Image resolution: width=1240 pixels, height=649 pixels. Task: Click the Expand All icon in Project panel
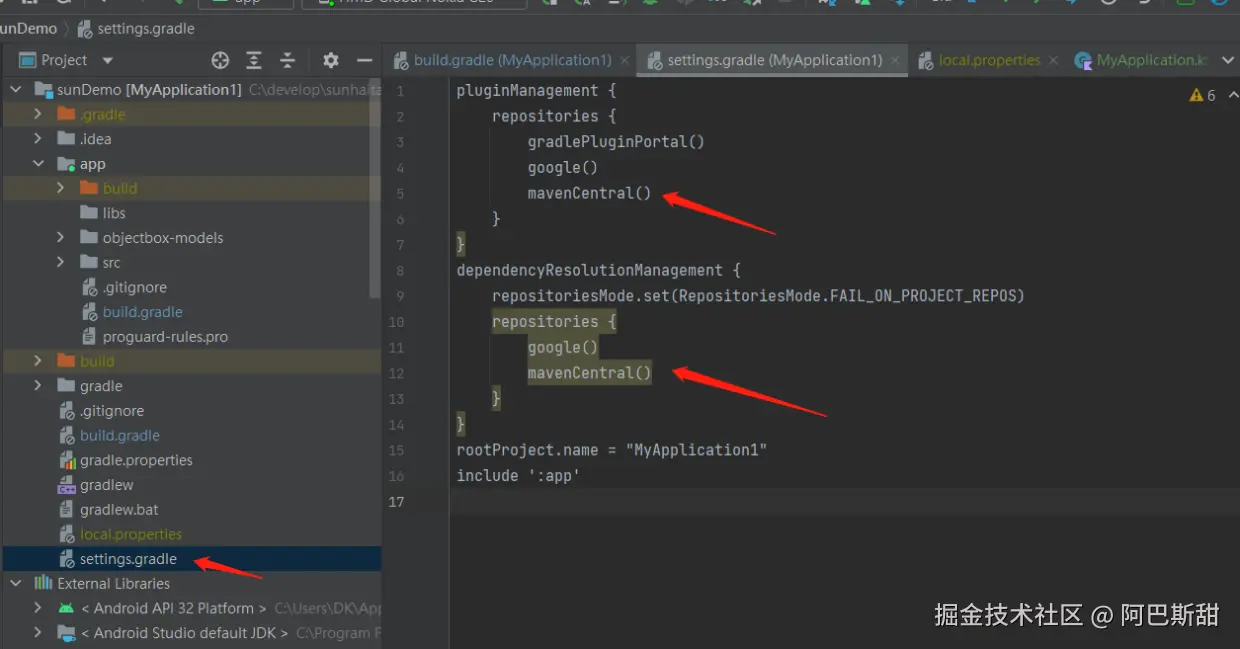(x=254, y=60)
